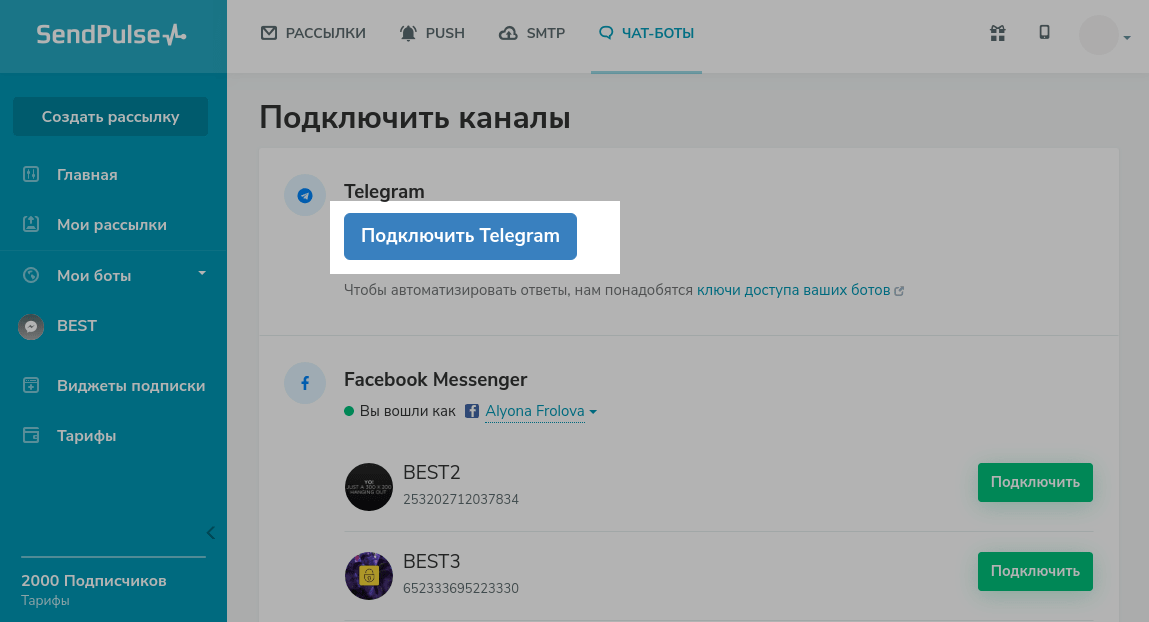Click the BEST2 page ID 253202712037834
This screenshot has width=1149, height=622.
click(x=461, y=499)
